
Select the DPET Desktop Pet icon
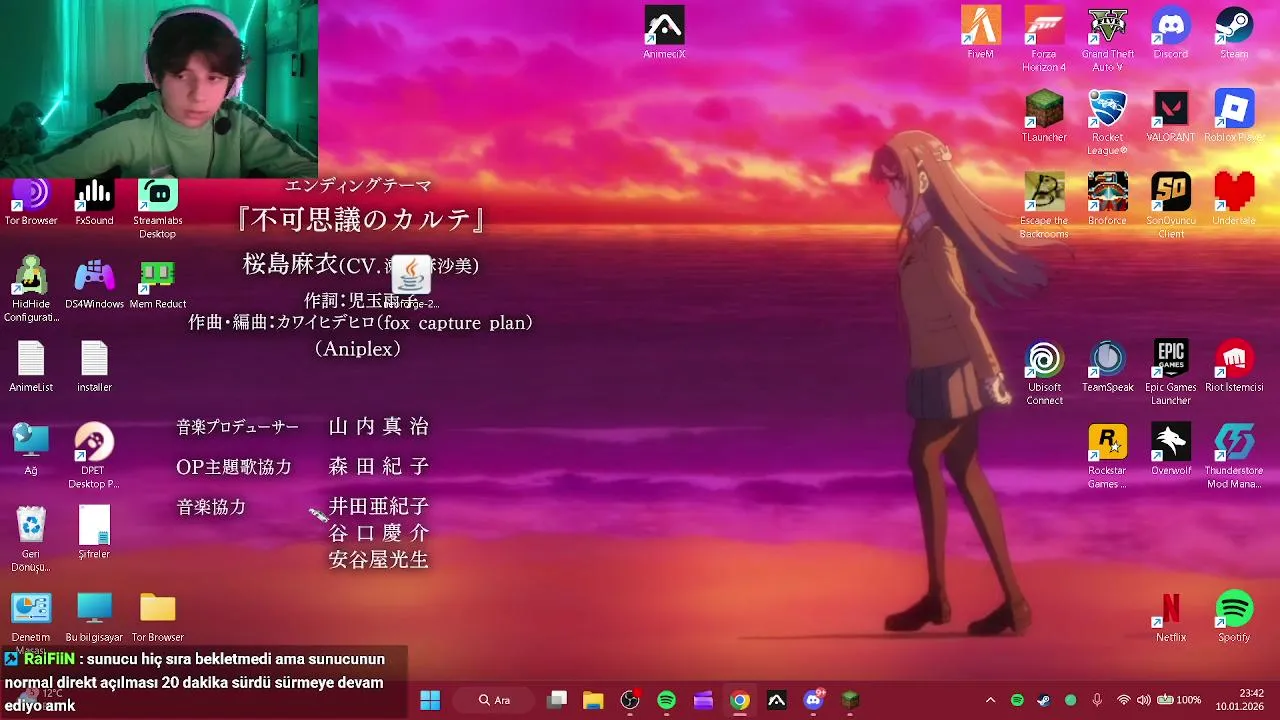(x=94, y=455)
